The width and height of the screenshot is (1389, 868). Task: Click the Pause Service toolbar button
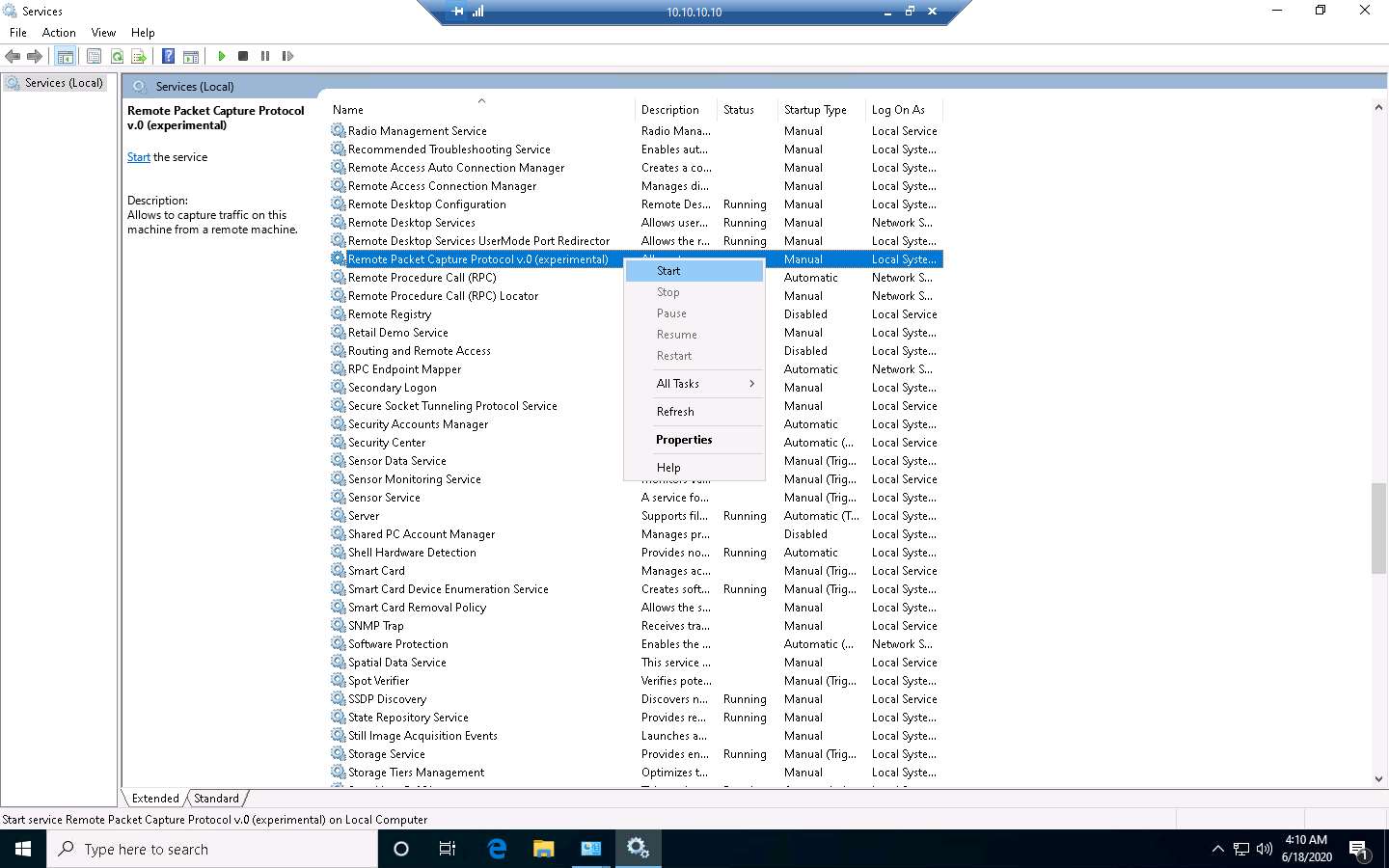point(265,56)
